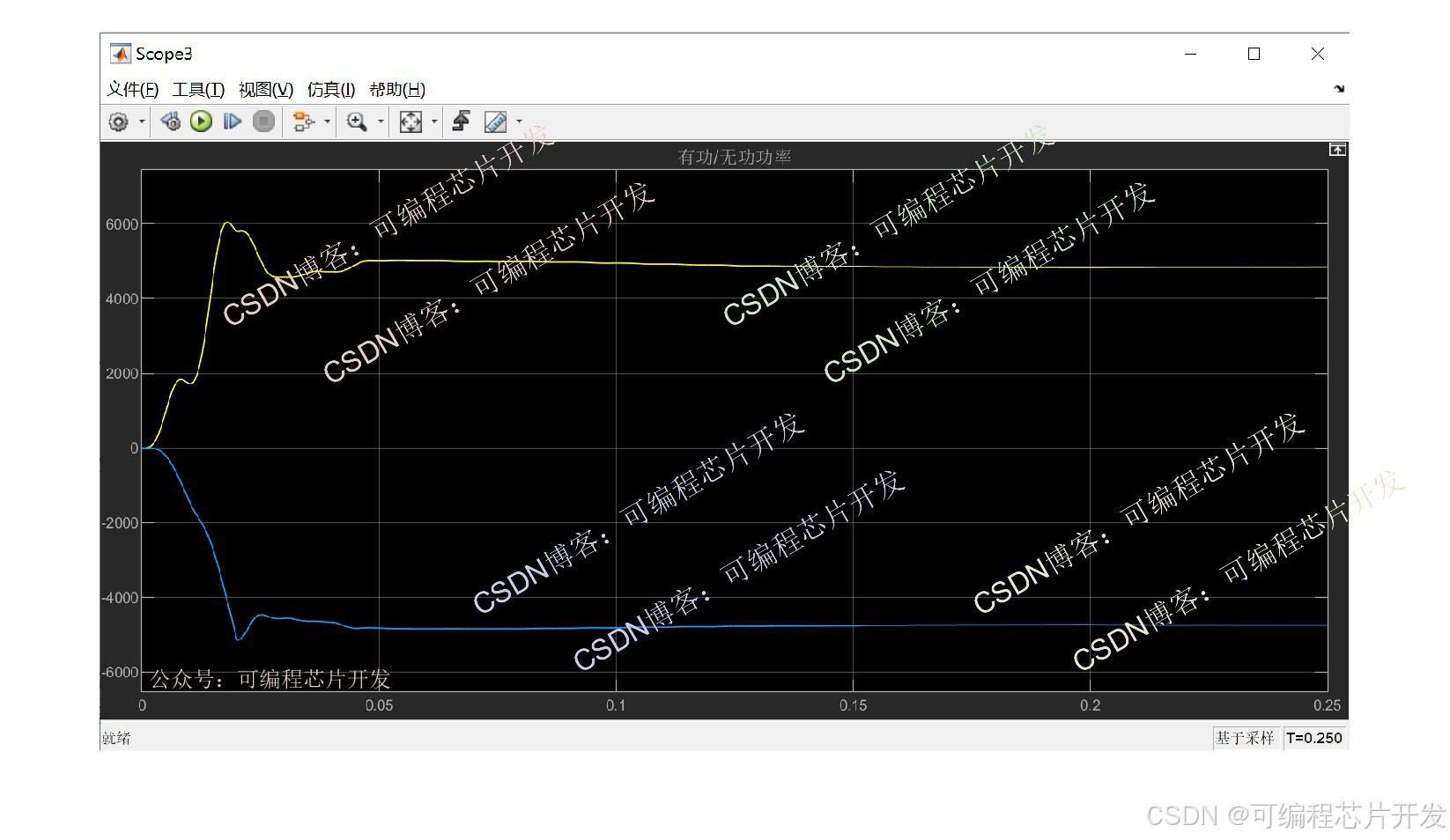Click the 0.15 x-axis tick label
This screenshot has height=840, width=1450.
coord(853,705)
